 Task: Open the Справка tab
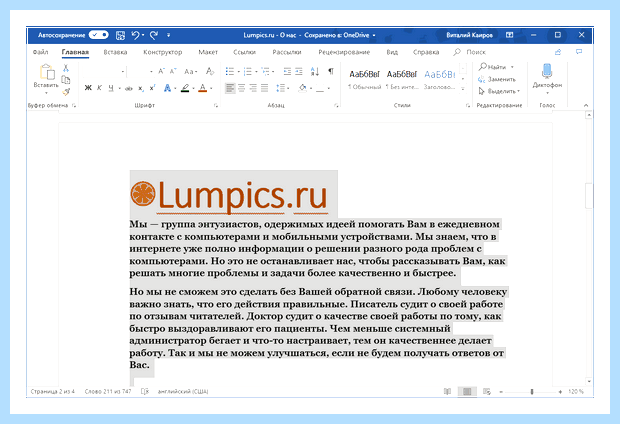click(426, 52)
